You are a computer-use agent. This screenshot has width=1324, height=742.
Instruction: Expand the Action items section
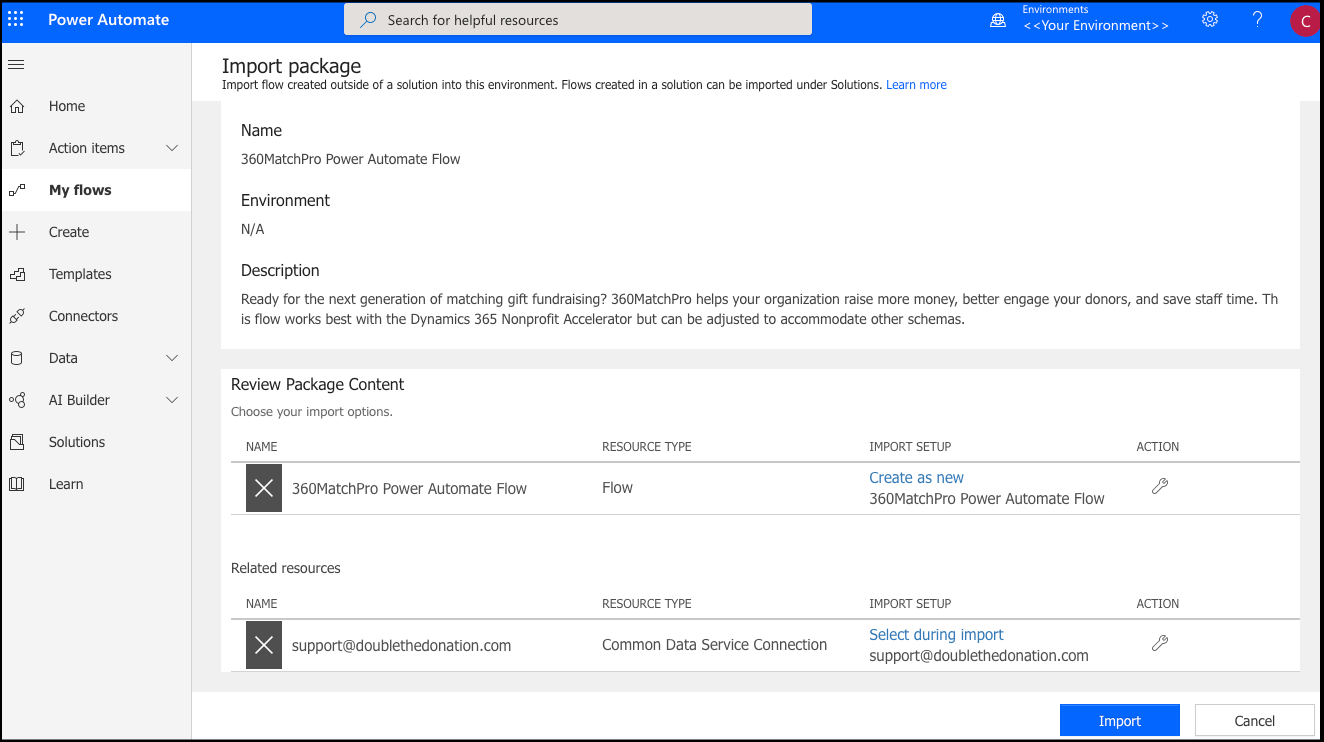tap(171, 147)
